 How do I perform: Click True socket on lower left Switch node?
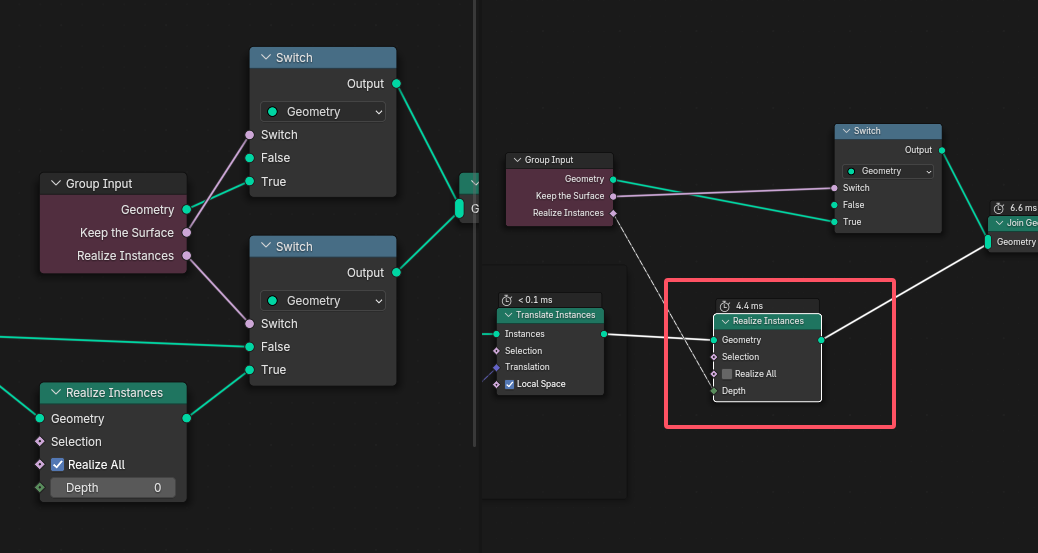click(250, 370)
